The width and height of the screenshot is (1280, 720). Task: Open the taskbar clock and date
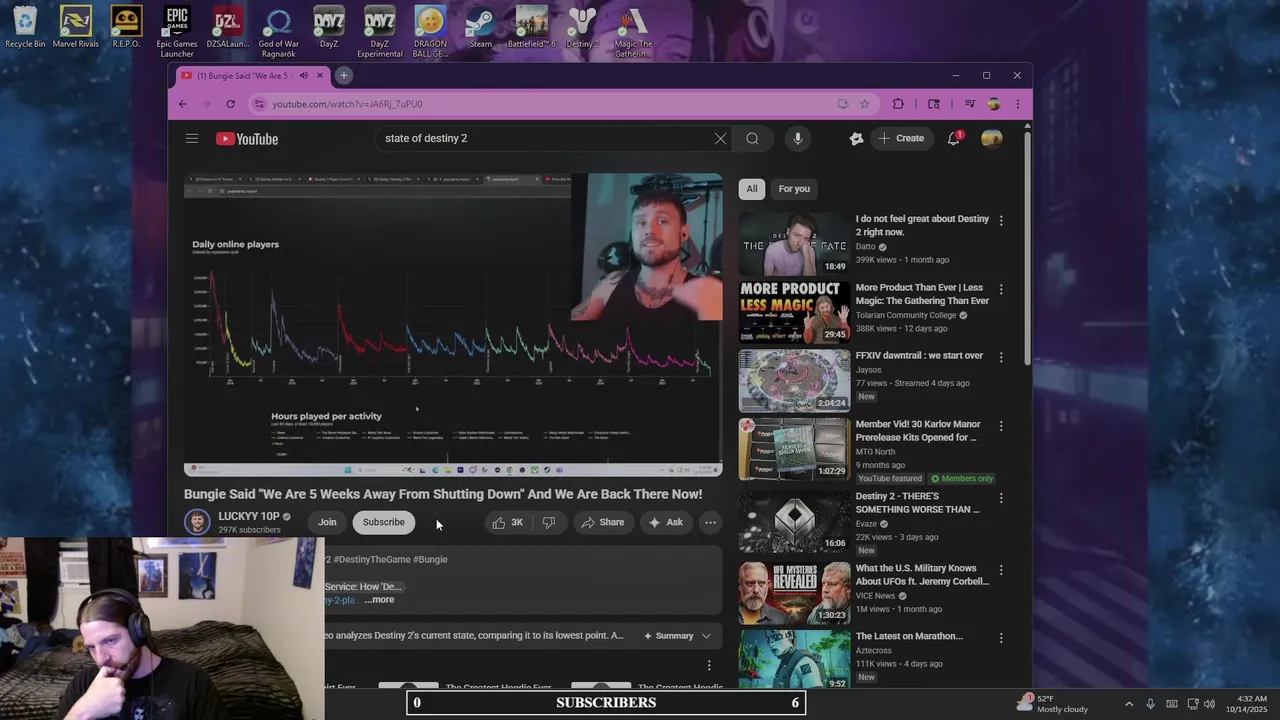click(x=1252, y=704)
